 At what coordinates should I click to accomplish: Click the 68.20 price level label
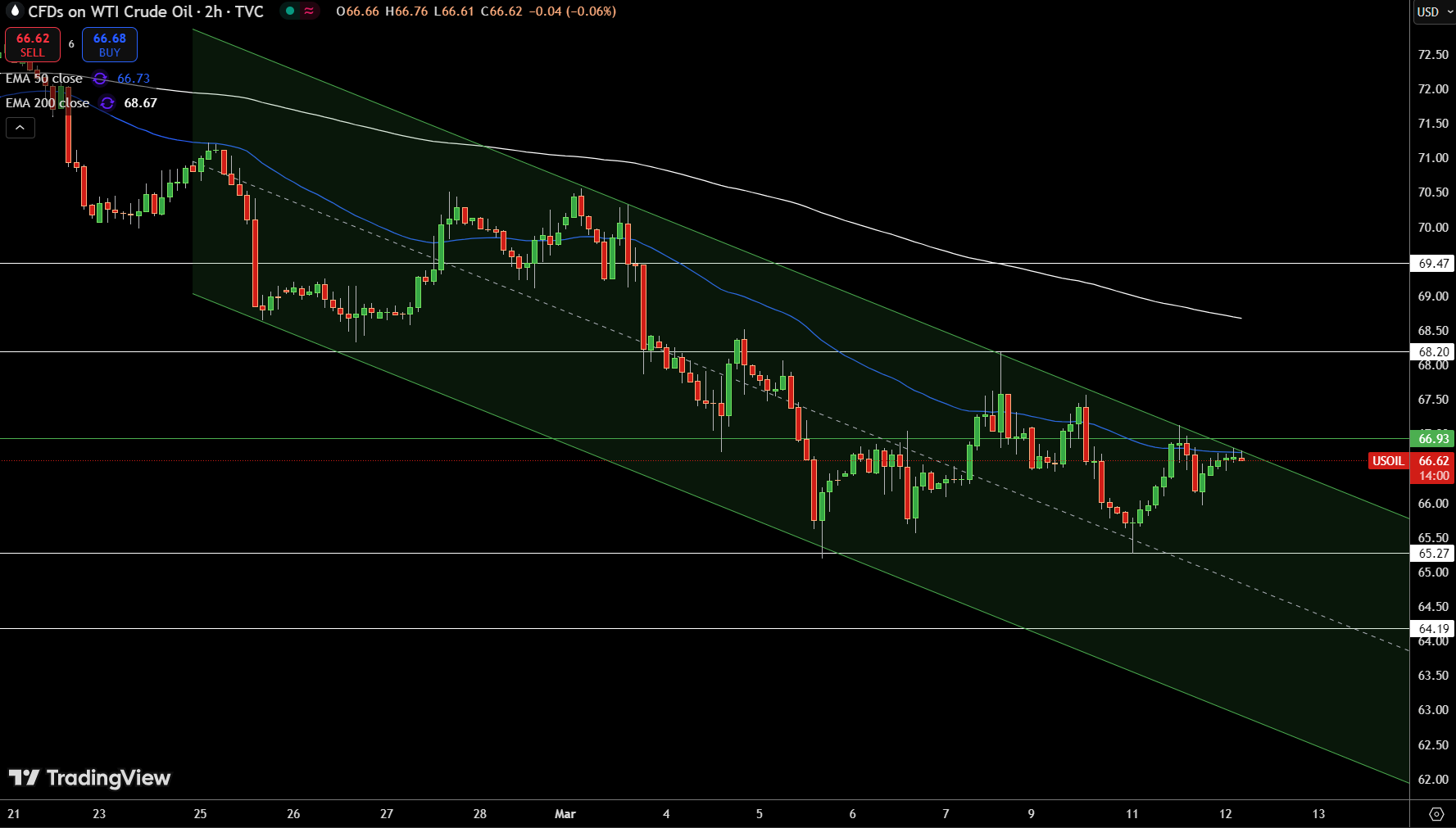[x=1433, y=352]
